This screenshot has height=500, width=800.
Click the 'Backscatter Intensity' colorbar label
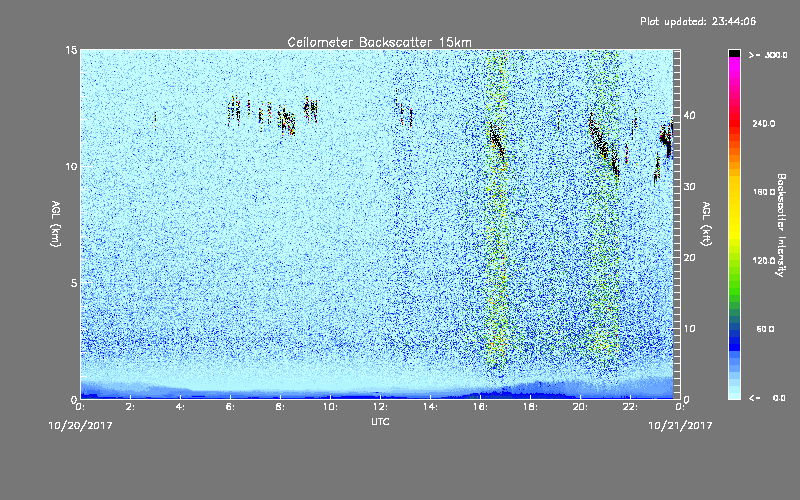click(x=781, y=225)
